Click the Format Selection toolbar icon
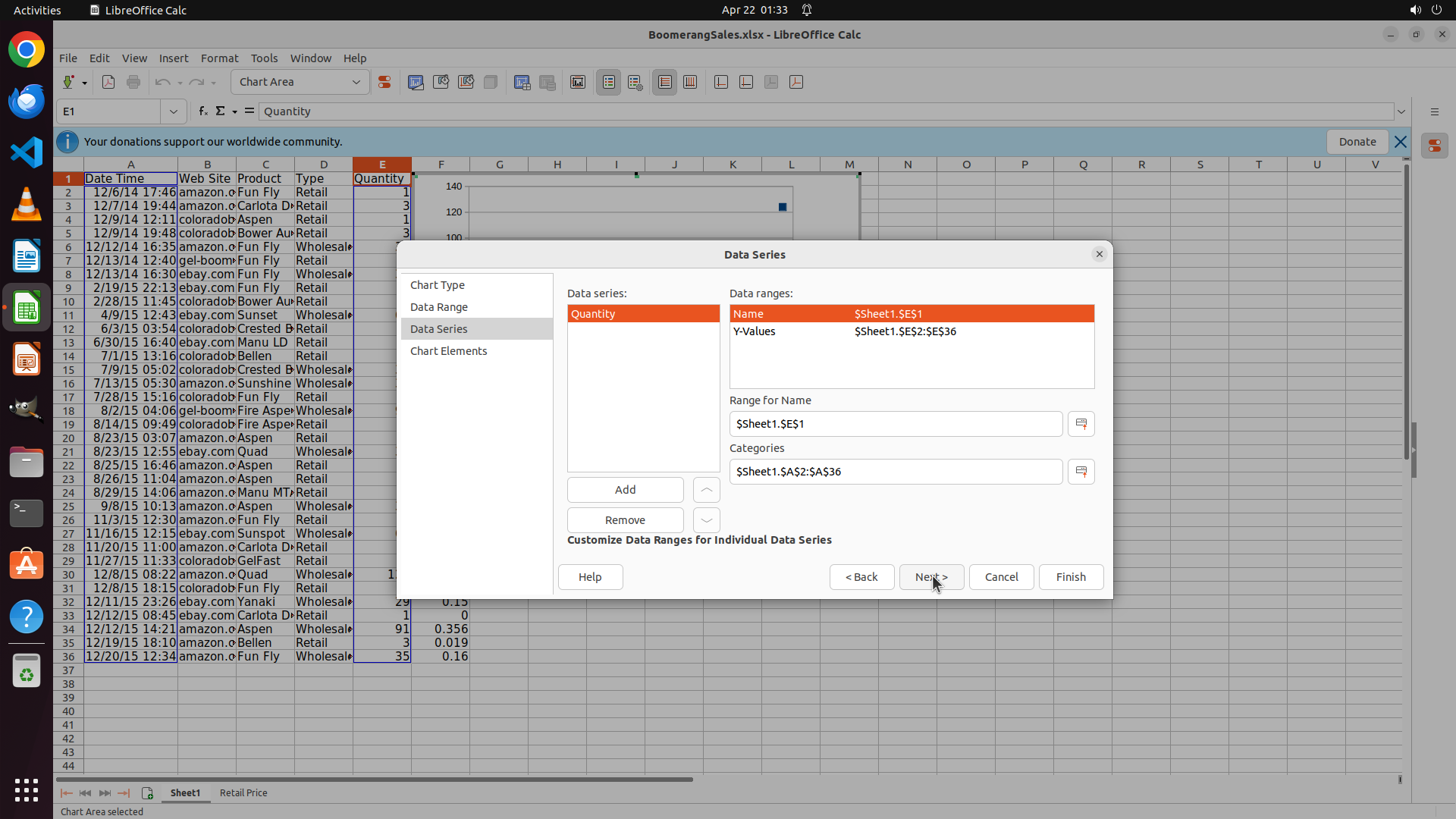 pos(384,82)
